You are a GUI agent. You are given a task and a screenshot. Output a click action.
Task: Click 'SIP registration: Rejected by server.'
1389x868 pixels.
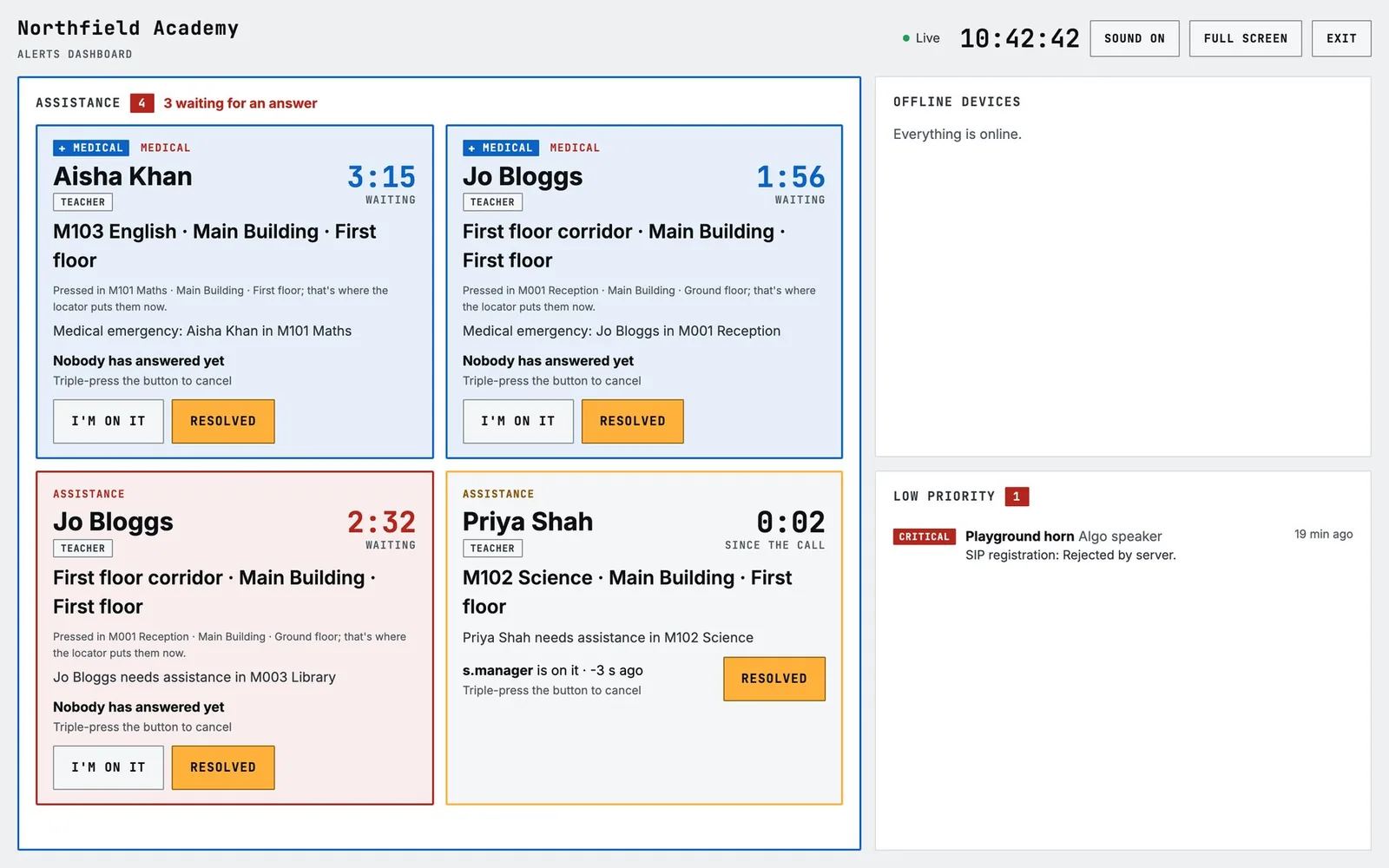point(1070,555)
